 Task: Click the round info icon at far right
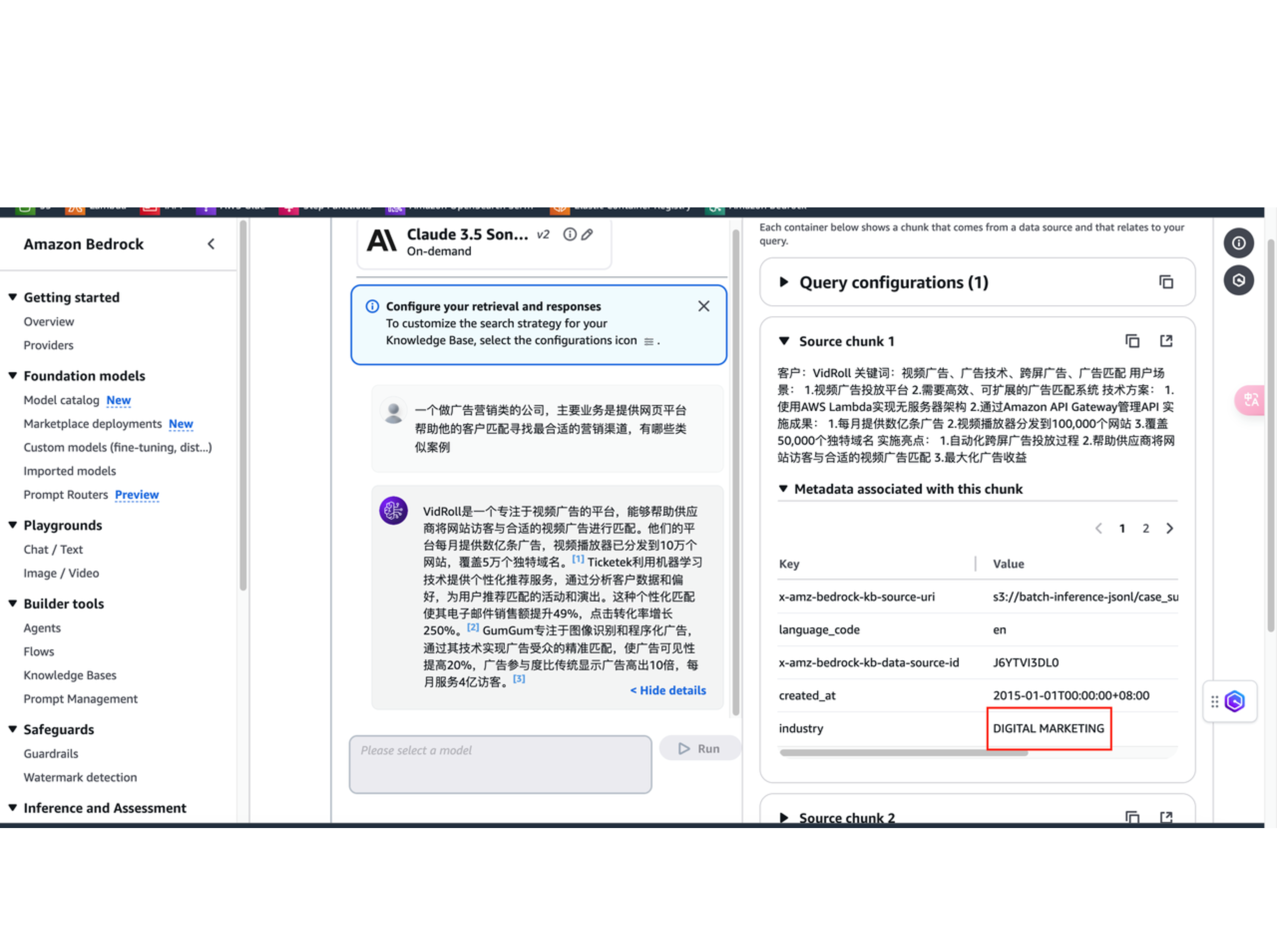[1238, 243]
